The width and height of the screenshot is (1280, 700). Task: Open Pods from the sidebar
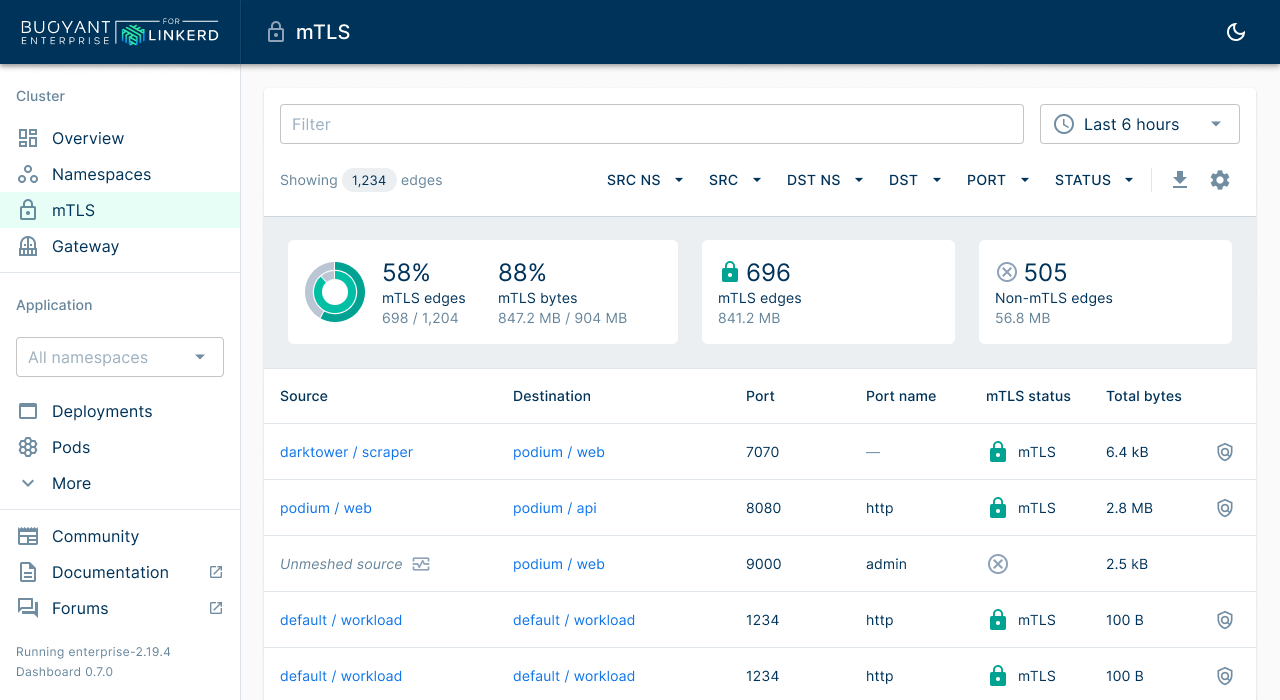tap(28, 447)
